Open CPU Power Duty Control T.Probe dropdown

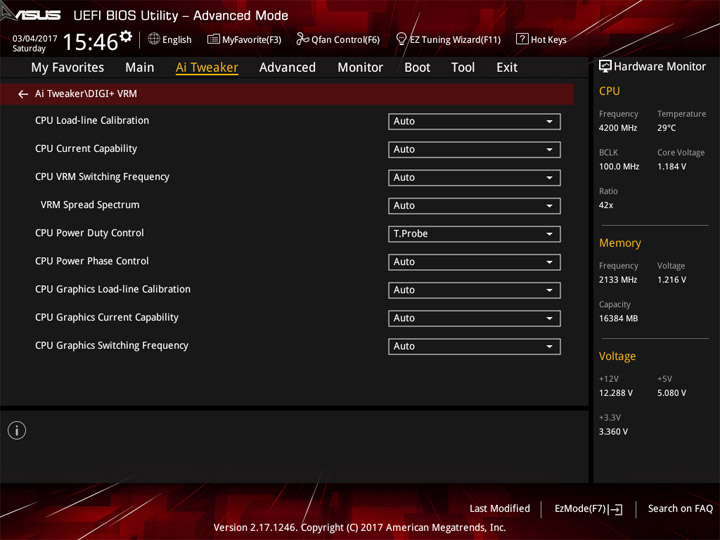coord(474,234)
